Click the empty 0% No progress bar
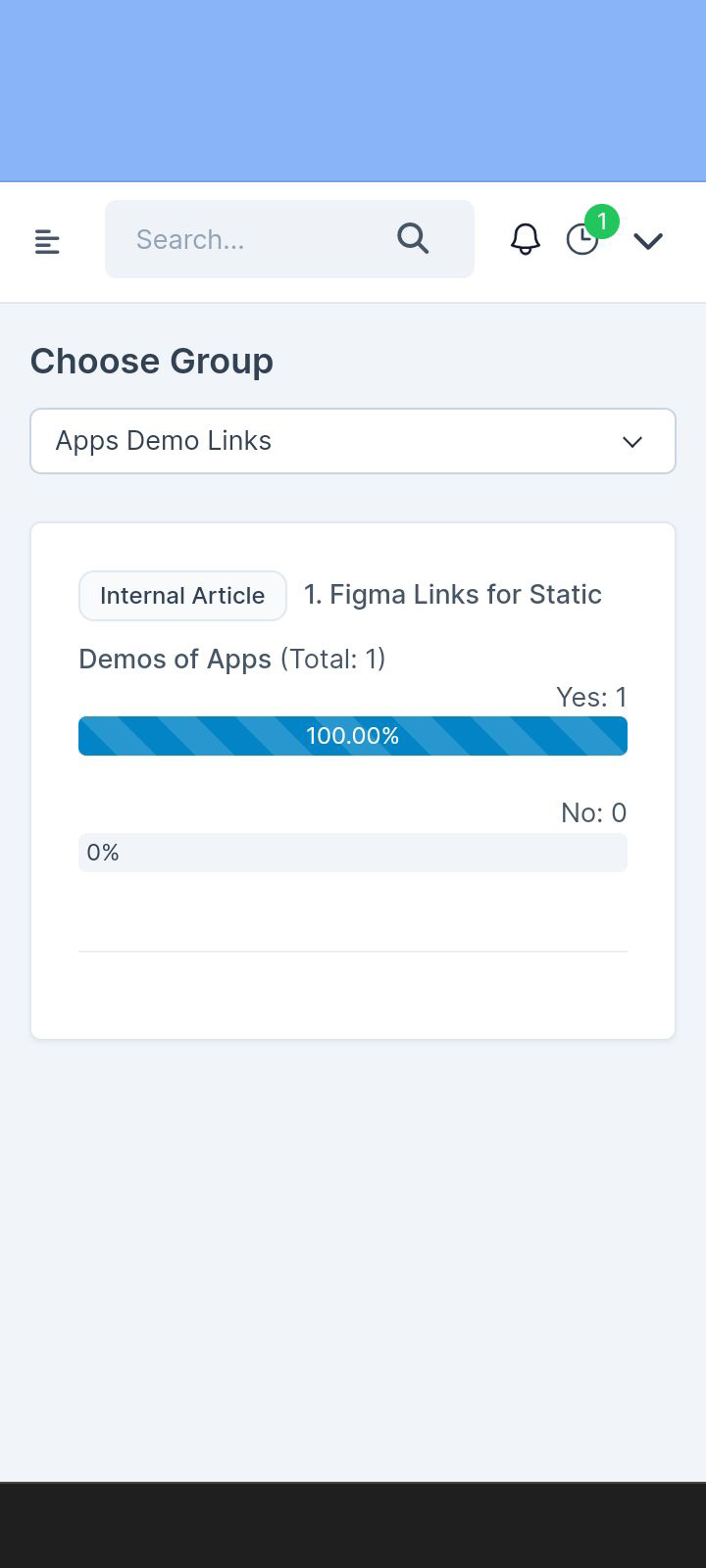This screenshot has height=1568, width=706. 353,853
